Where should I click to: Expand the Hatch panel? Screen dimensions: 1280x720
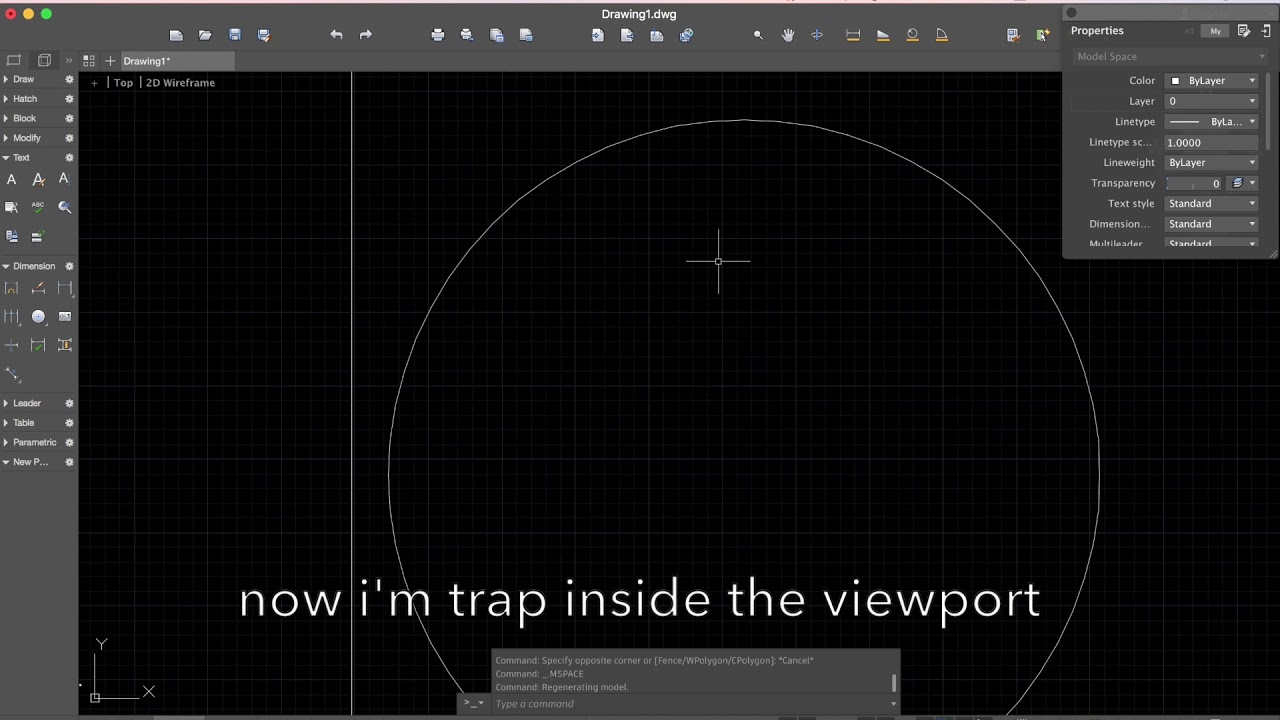(x=6, y=99)
